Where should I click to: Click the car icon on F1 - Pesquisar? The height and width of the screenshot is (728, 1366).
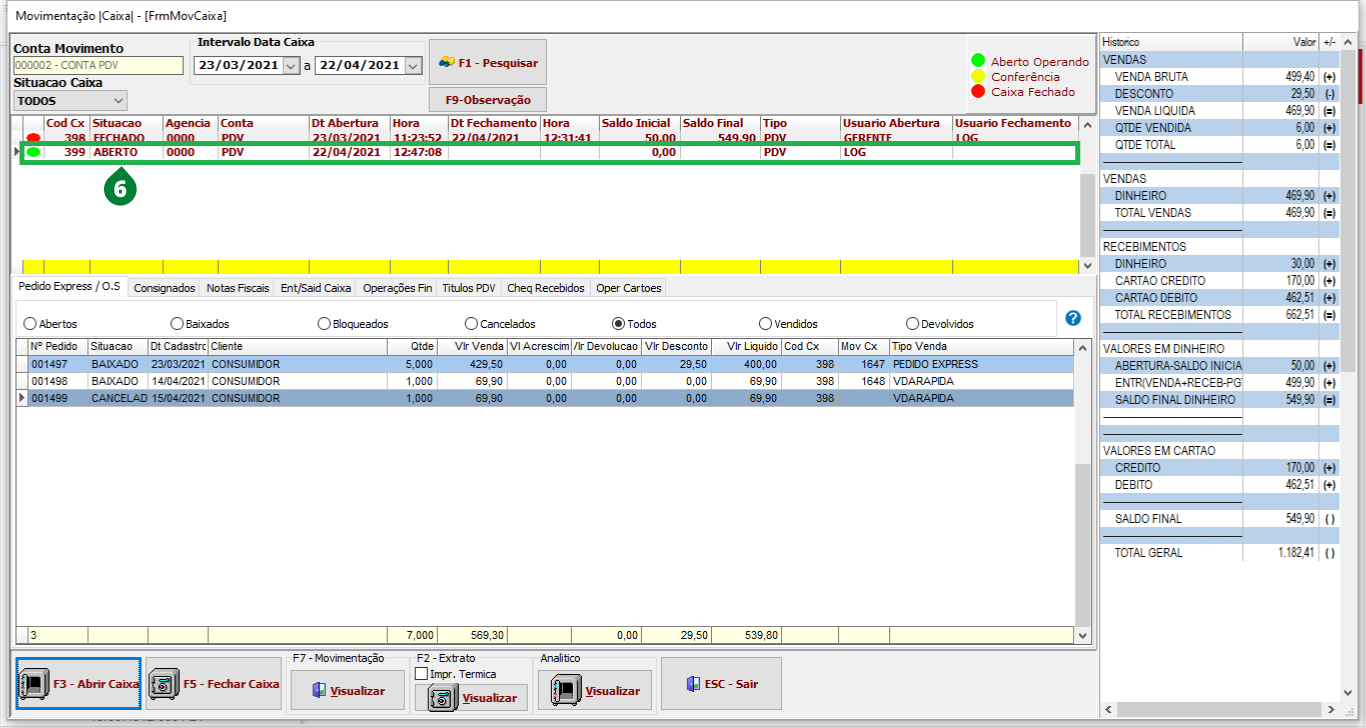[447, 62]
